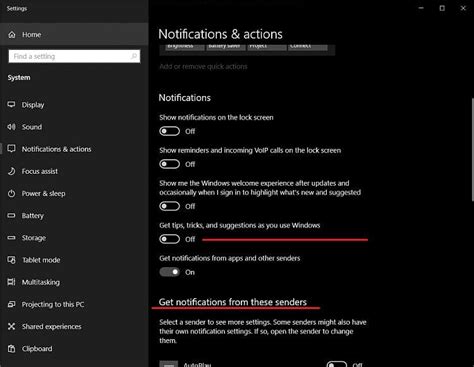Click the search magnifier icon
This screenshot has width=474, height=367.
tap(134, 56)
